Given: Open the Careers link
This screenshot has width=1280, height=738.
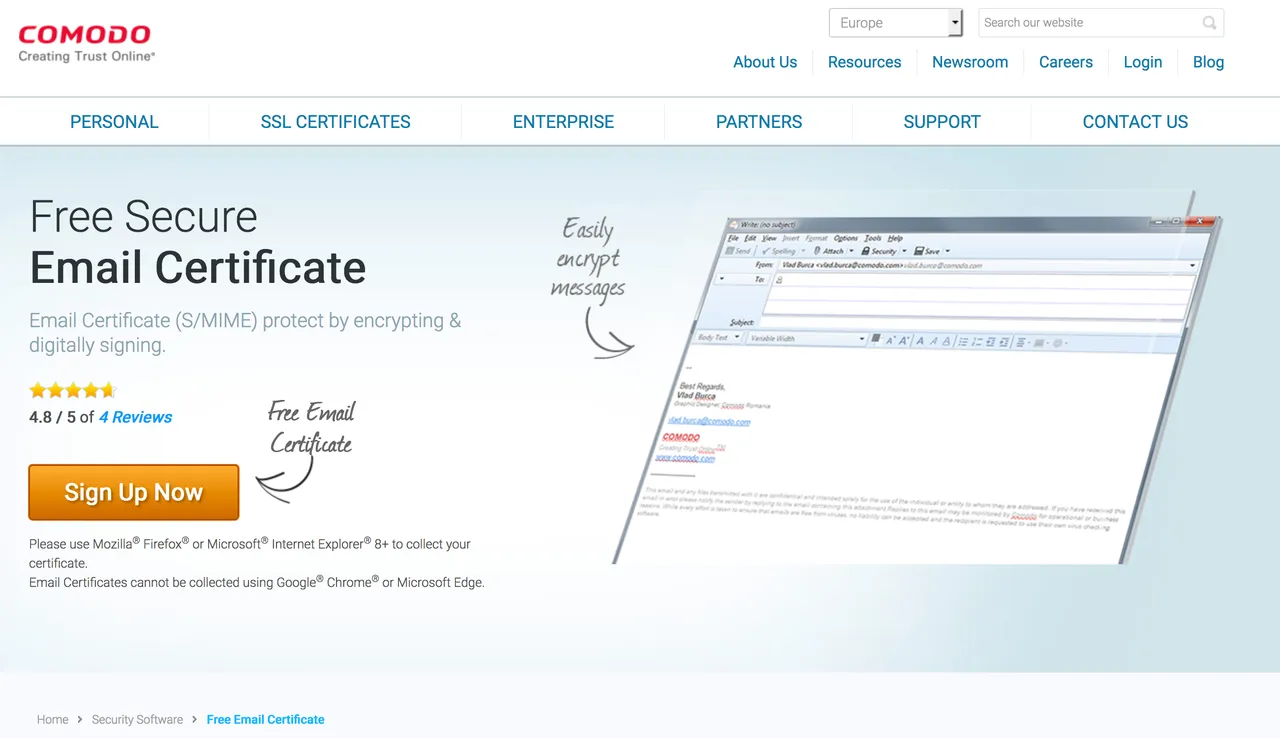Looking at the screenshot, I should tap(1066, 62).
